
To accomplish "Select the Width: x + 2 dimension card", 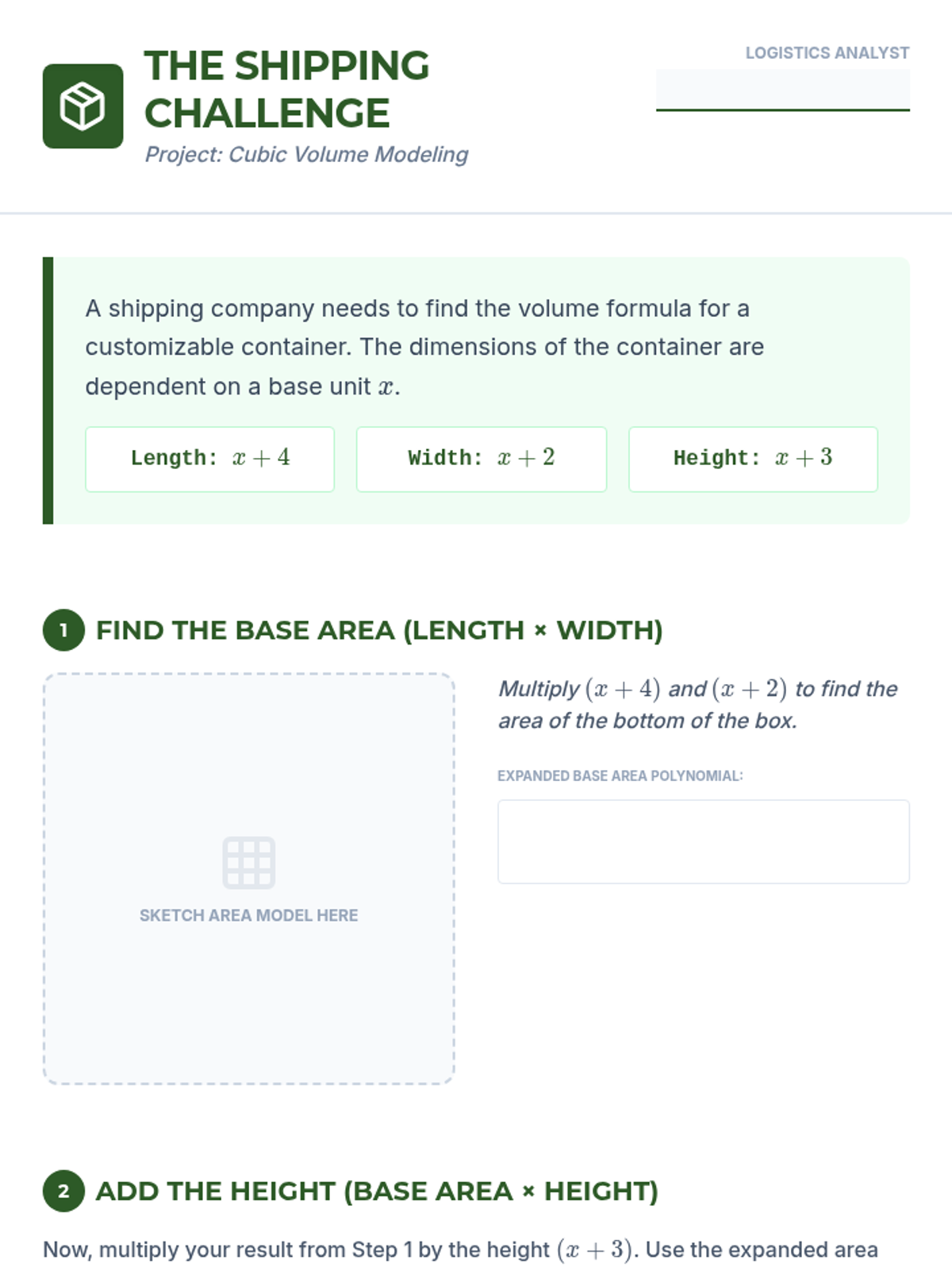I will tap(482, 459).
